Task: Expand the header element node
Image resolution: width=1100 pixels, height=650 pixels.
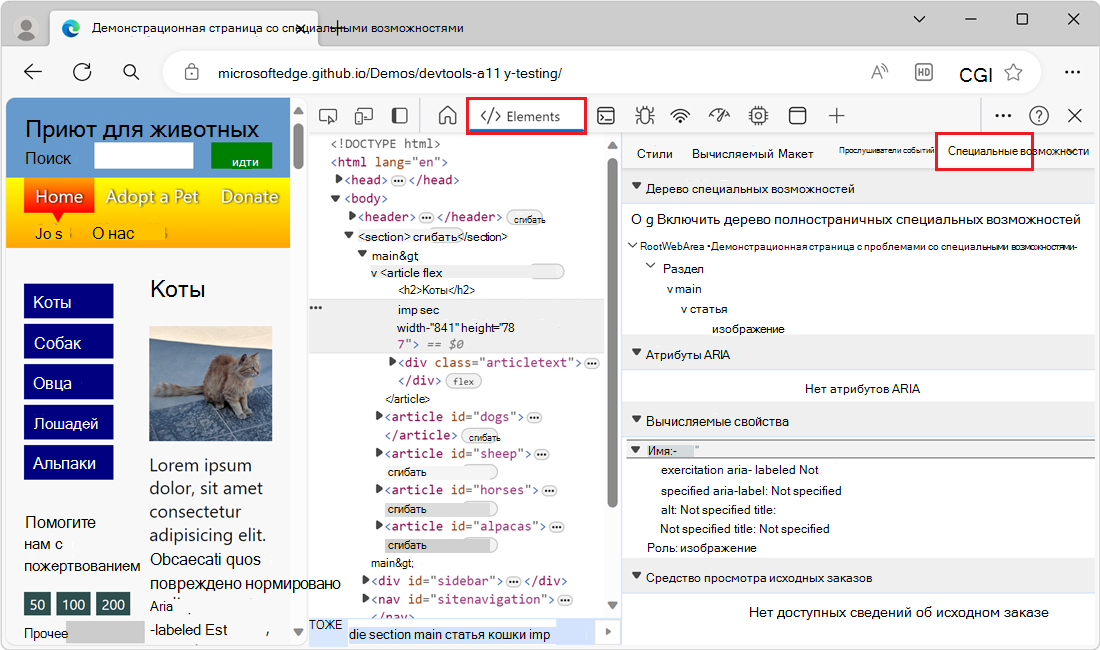Action: pos(353,216)
